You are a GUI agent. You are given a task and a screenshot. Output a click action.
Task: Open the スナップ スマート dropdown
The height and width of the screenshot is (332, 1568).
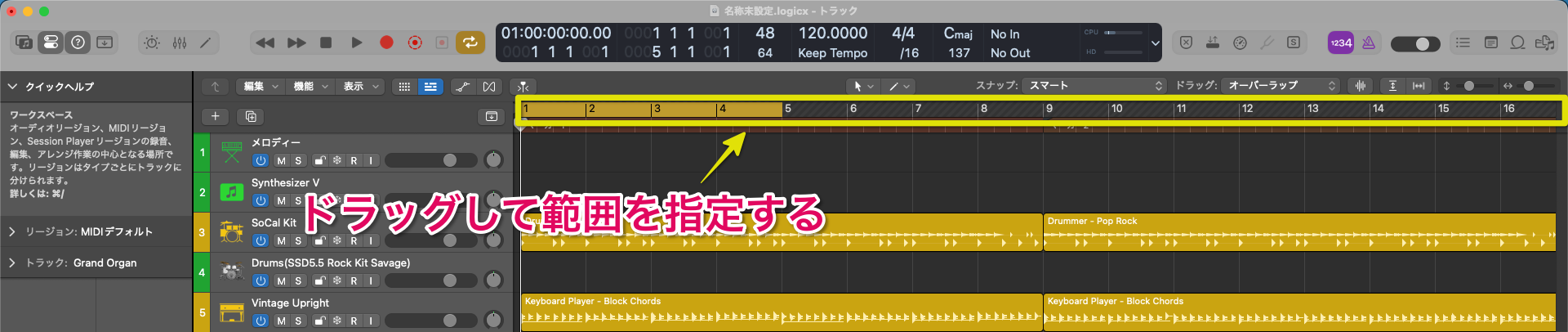click(1094, 86)
